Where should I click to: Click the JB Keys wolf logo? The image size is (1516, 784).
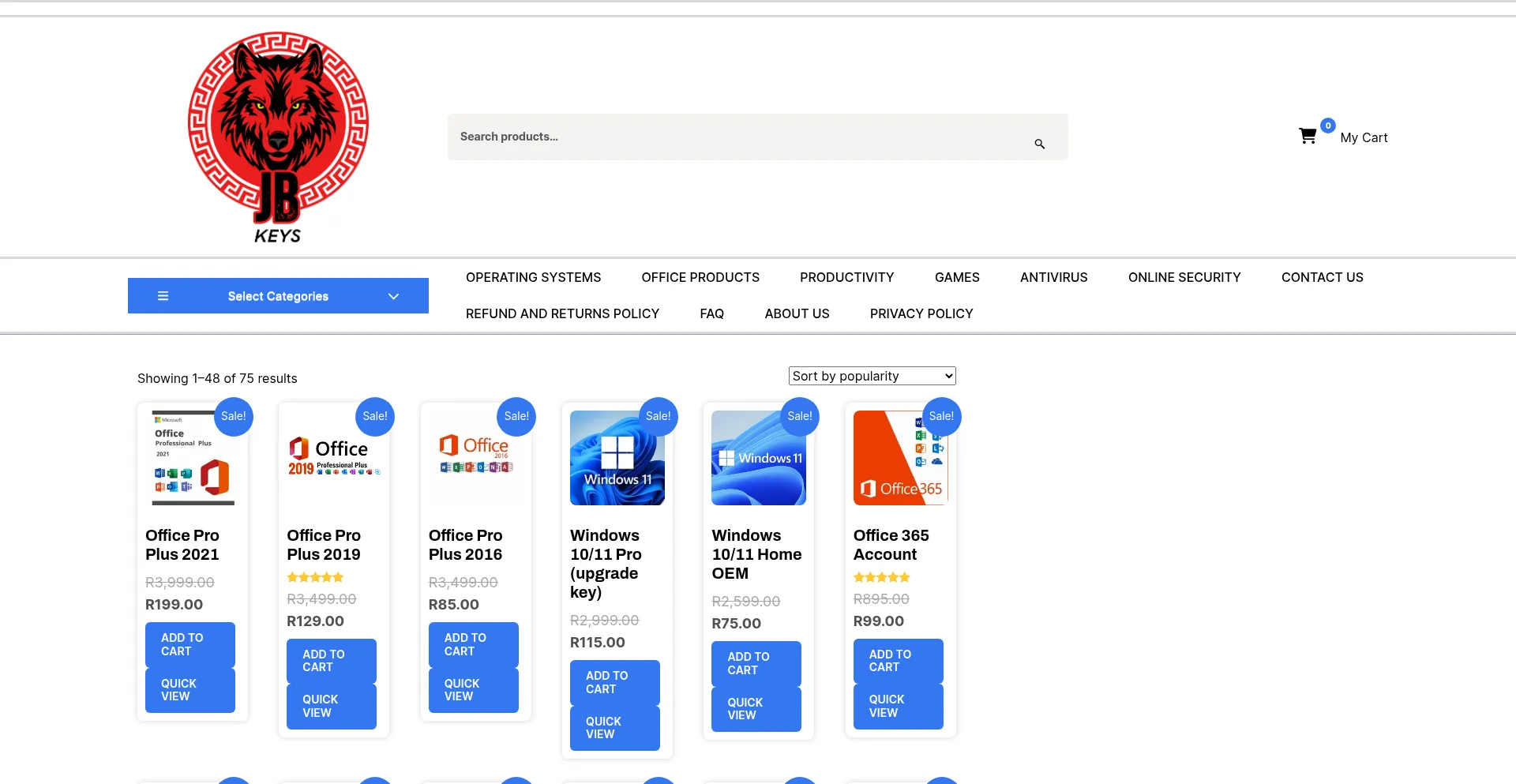[x=278, y=137]
